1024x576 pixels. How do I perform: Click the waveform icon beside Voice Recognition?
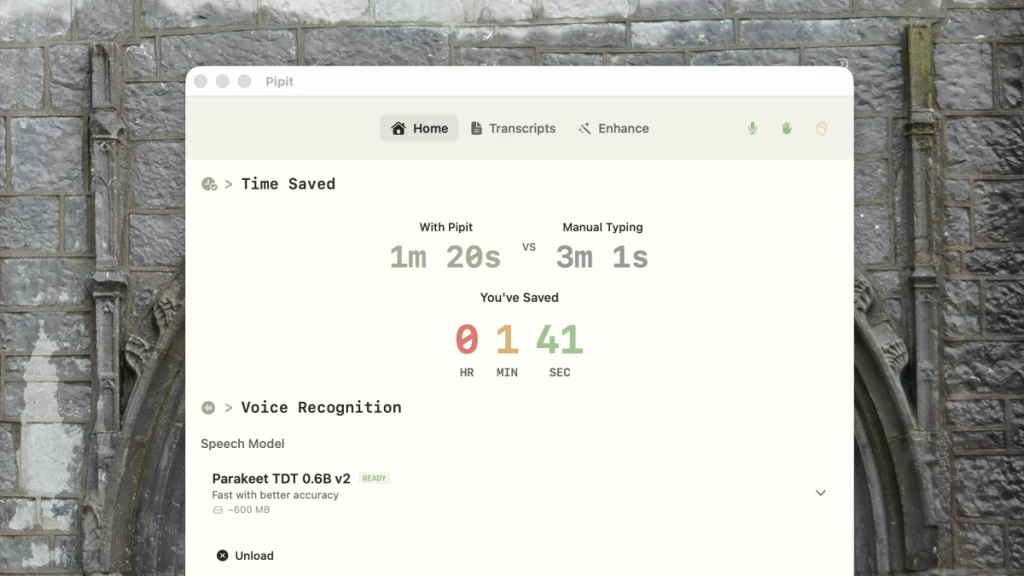coord(209,408)
